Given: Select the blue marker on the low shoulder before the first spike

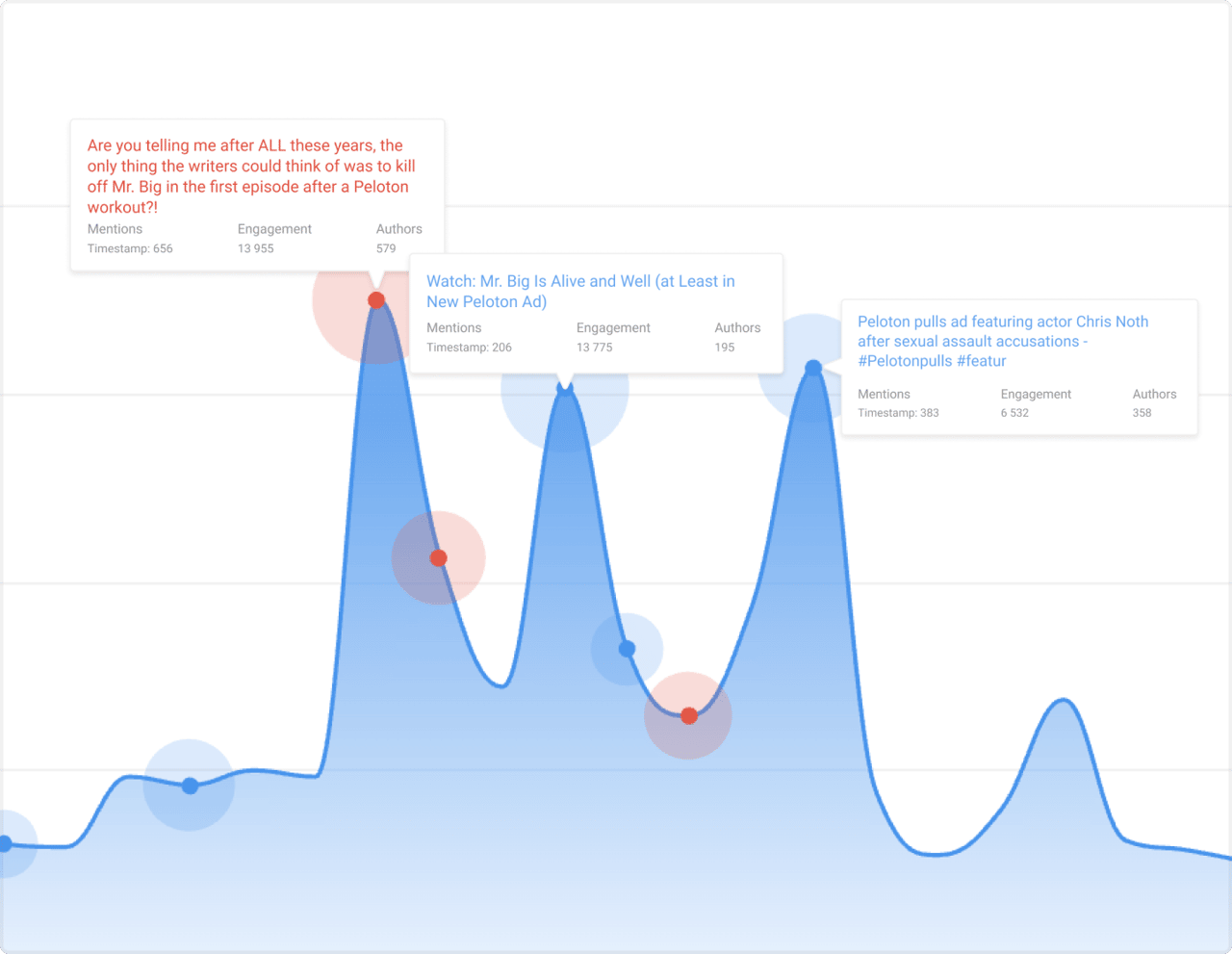Looking at the screenshot, I should point(190,786).
